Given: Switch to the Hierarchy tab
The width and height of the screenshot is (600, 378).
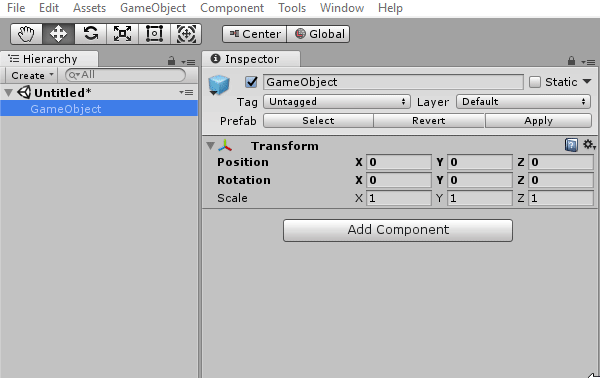Looking at the screenshot, I should click(x=49, y=59).
